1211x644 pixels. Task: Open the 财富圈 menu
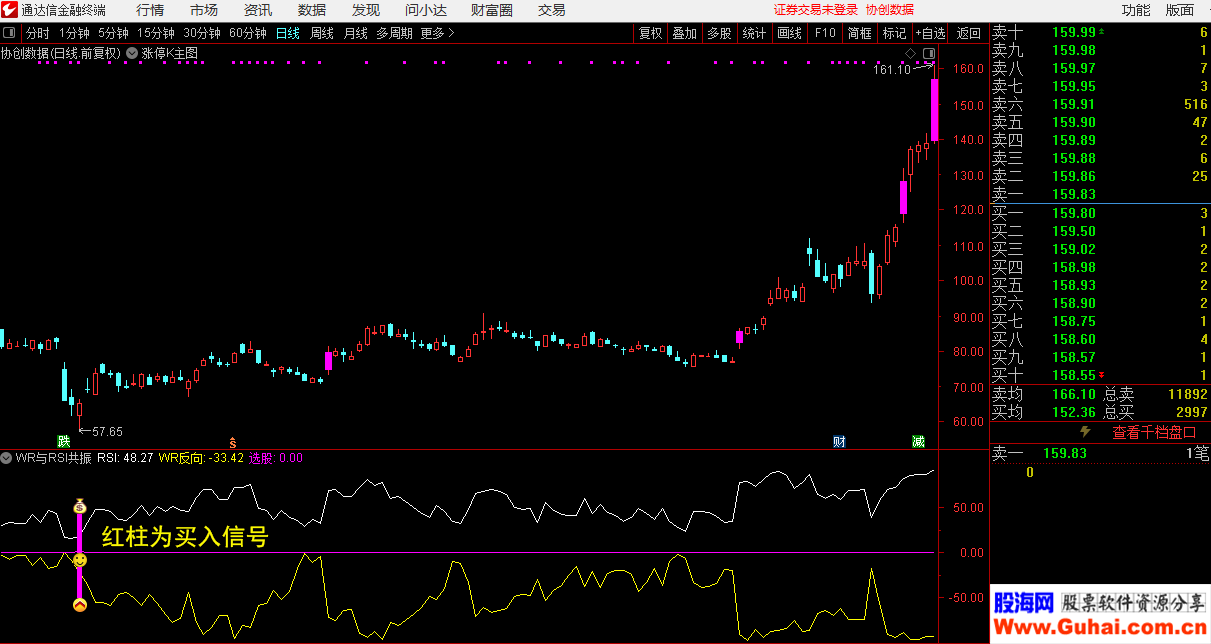(491, 10)
